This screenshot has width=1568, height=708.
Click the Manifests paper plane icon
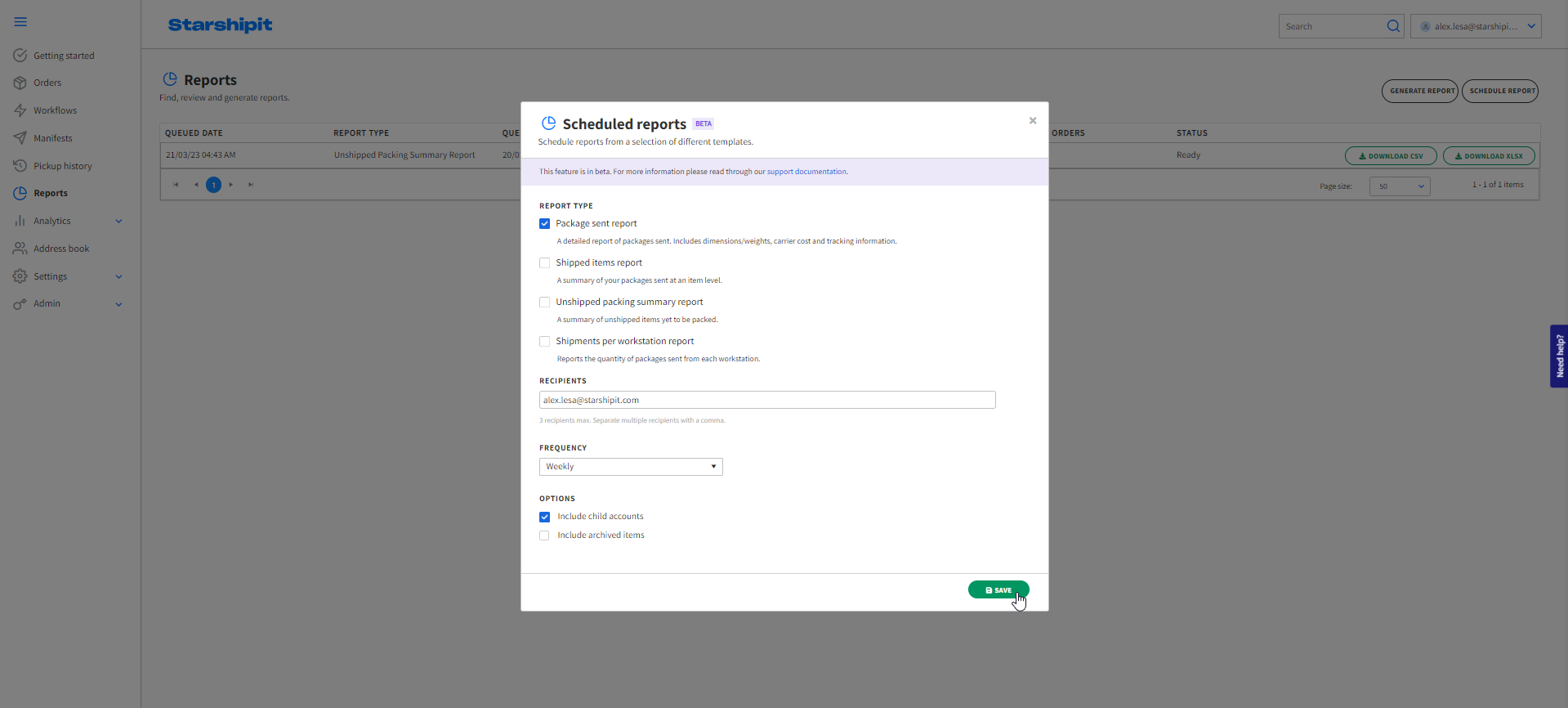(20, 138)
